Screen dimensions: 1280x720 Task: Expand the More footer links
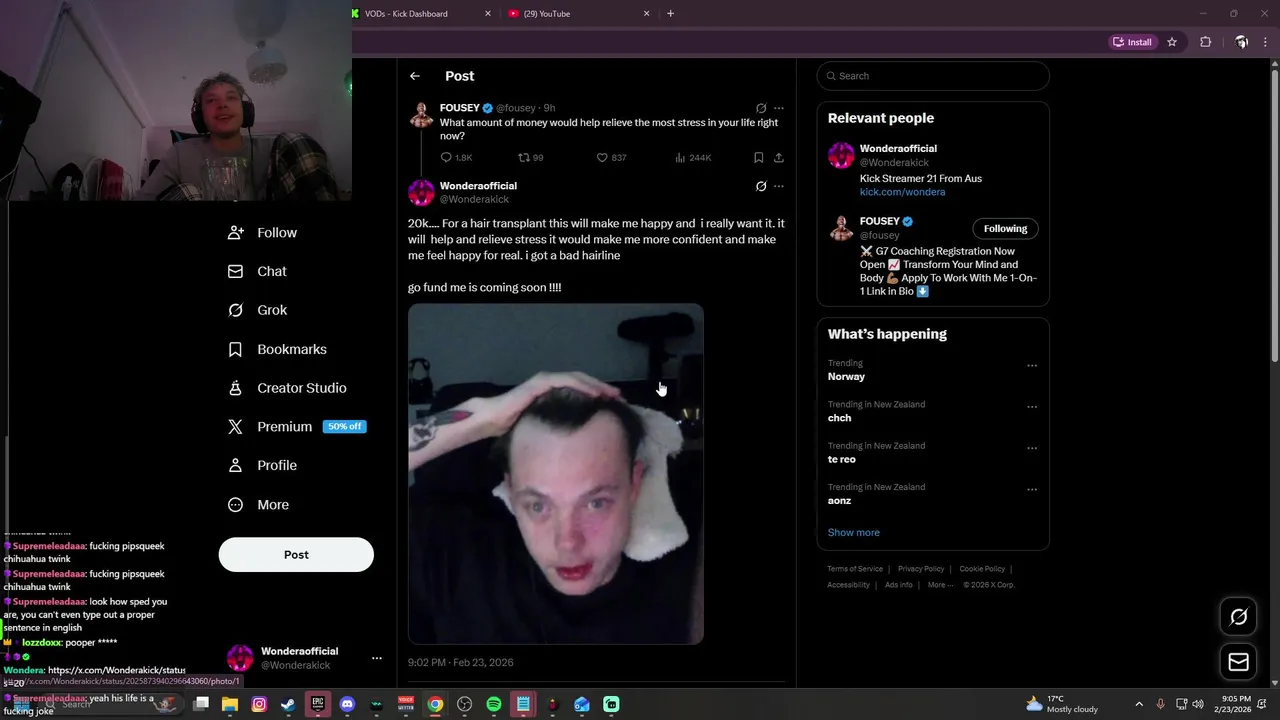pos(940,585)
